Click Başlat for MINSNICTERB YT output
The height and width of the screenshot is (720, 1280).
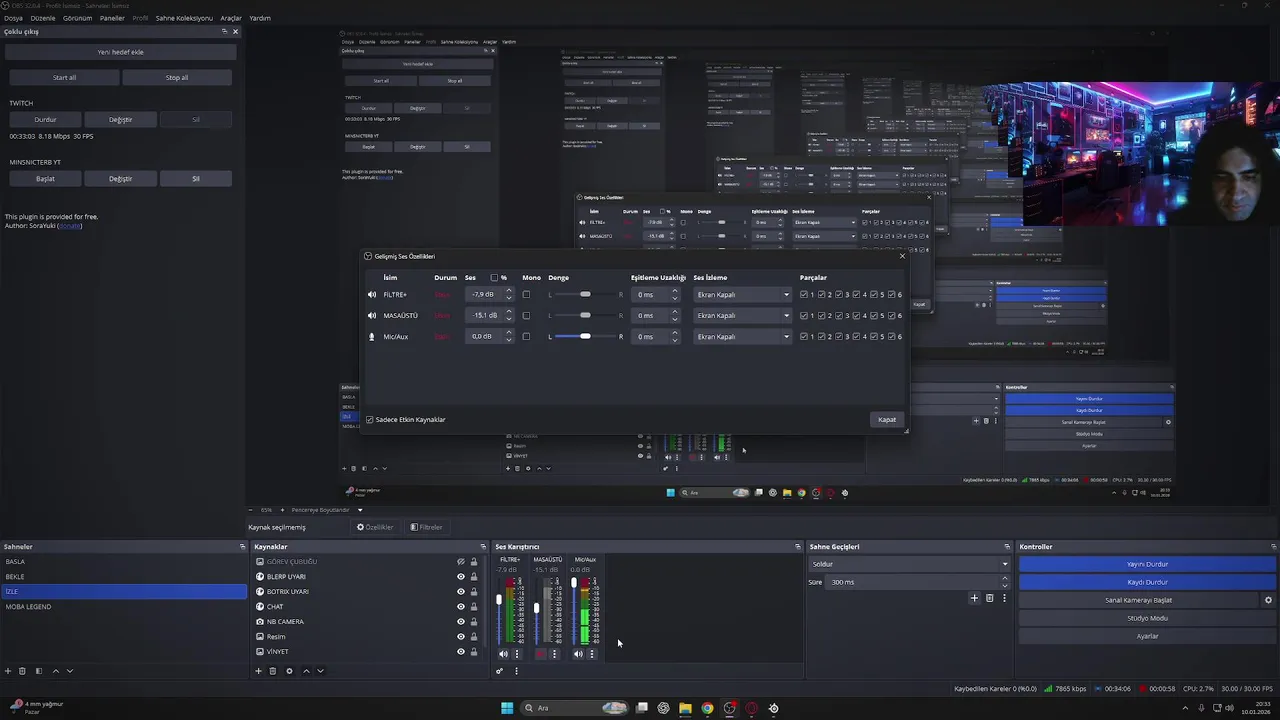coord(45,179)
